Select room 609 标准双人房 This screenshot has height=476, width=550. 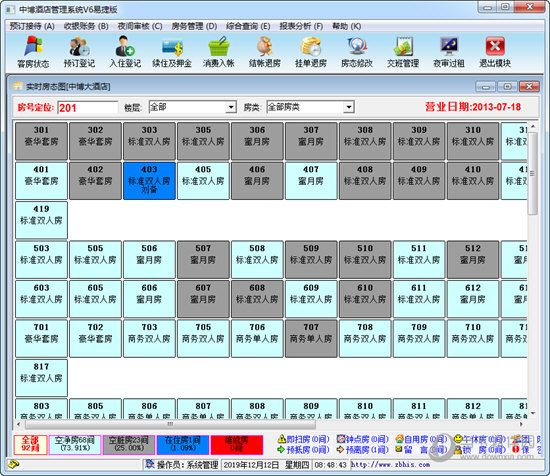pyautogui.click(x=311, y=299)
